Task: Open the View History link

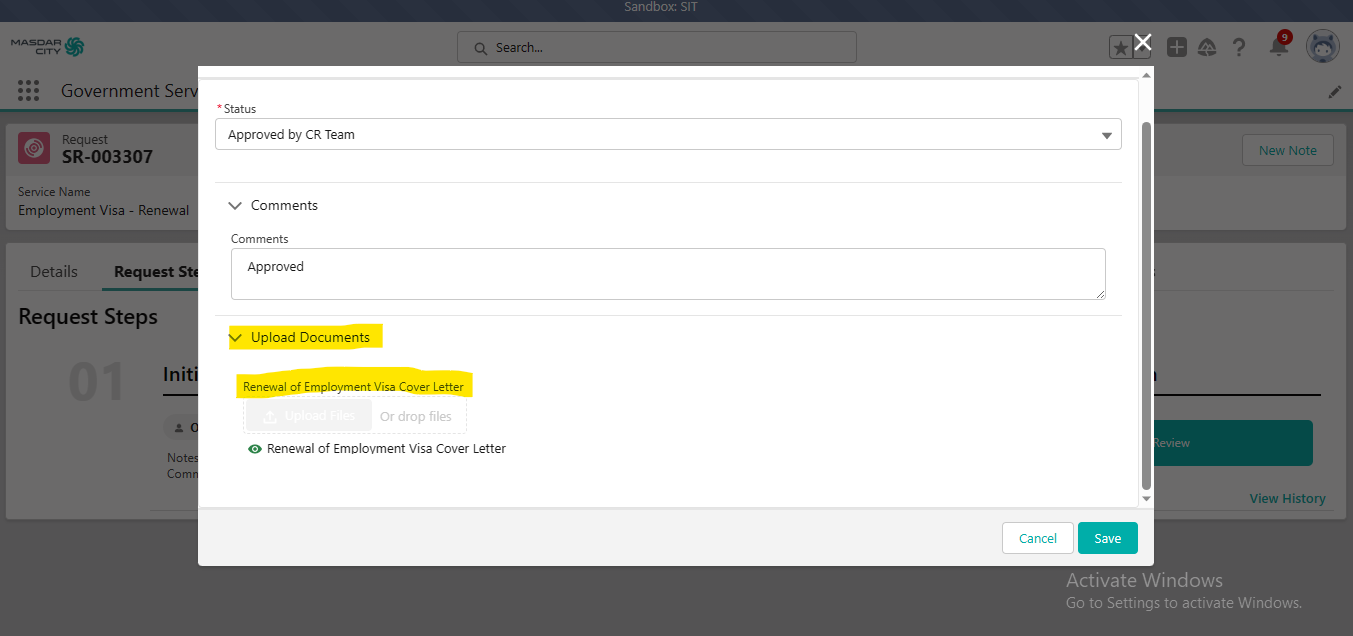Action: pyautogui.click(x=1287, y=498)
